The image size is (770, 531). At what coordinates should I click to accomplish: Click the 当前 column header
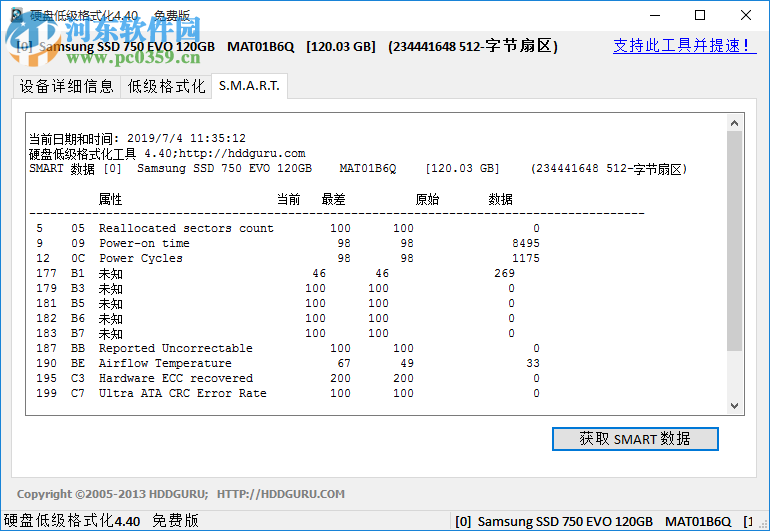click(x=288, y=199)
